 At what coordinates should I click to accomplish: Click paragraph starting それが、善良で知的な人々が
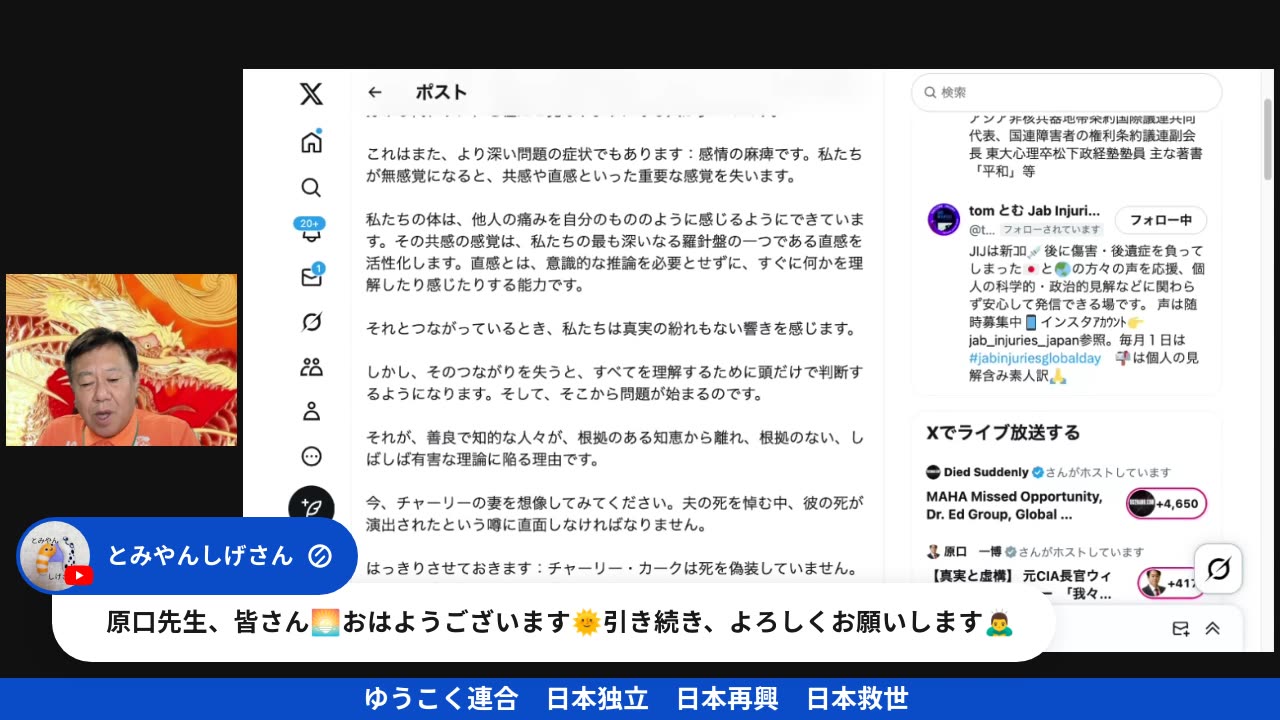point(615,448)
